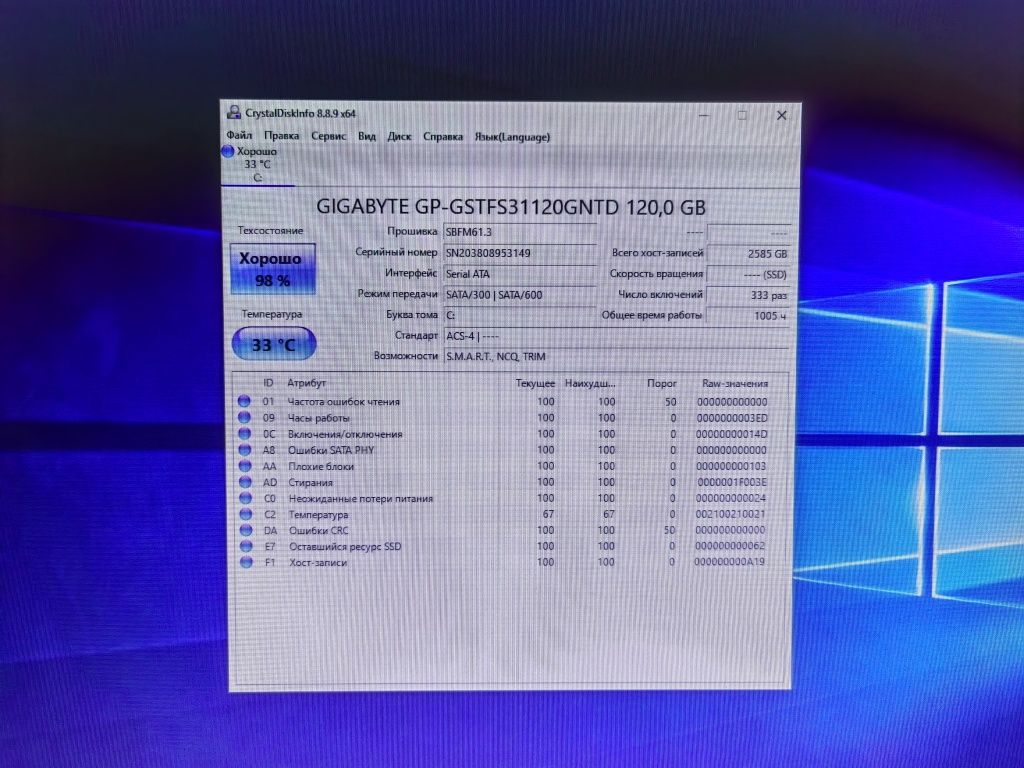Click the serial number field SN203808953149
Screen dimensions: 1024x768
(x=519, y=253)
